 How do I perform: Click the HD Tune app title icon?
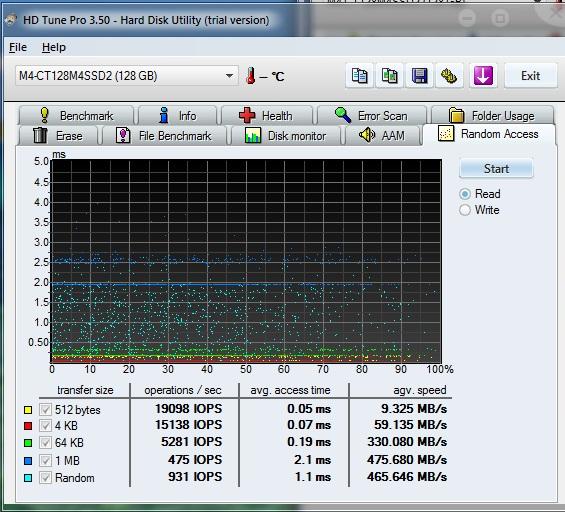(11, 19)
